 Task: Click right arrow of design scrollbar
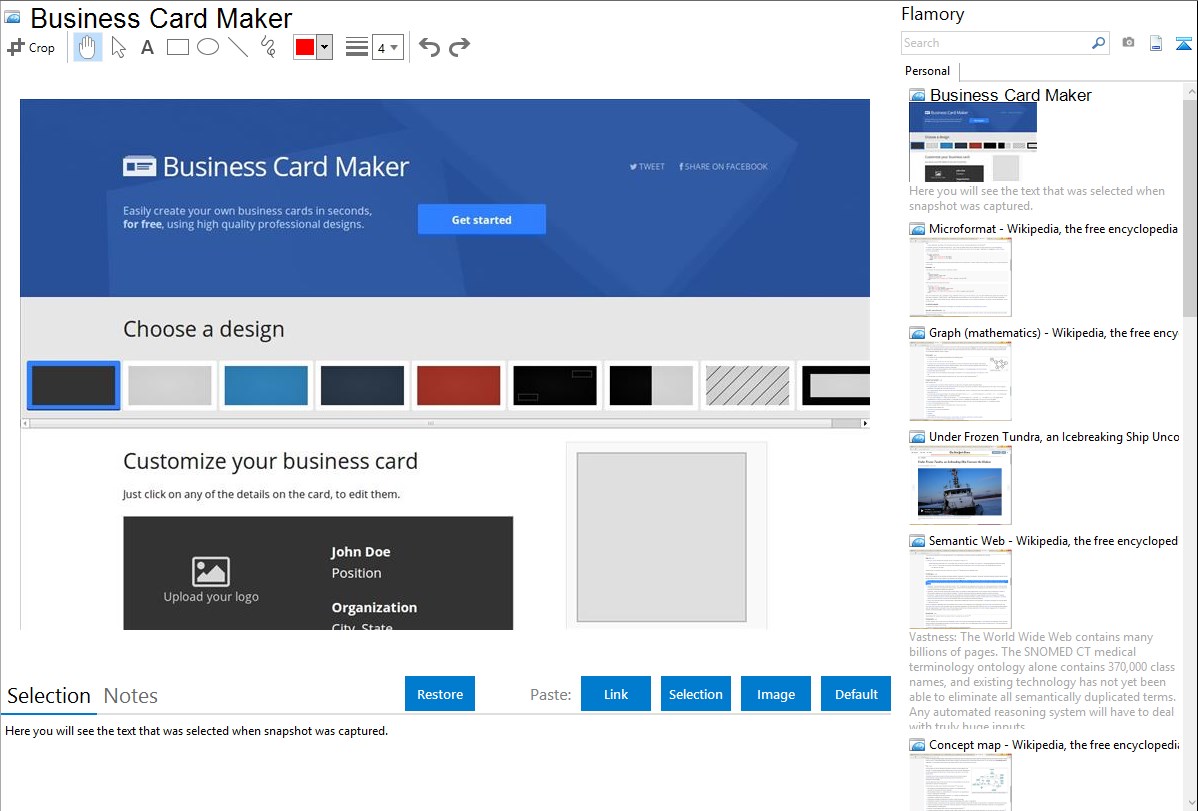[865, 423]
